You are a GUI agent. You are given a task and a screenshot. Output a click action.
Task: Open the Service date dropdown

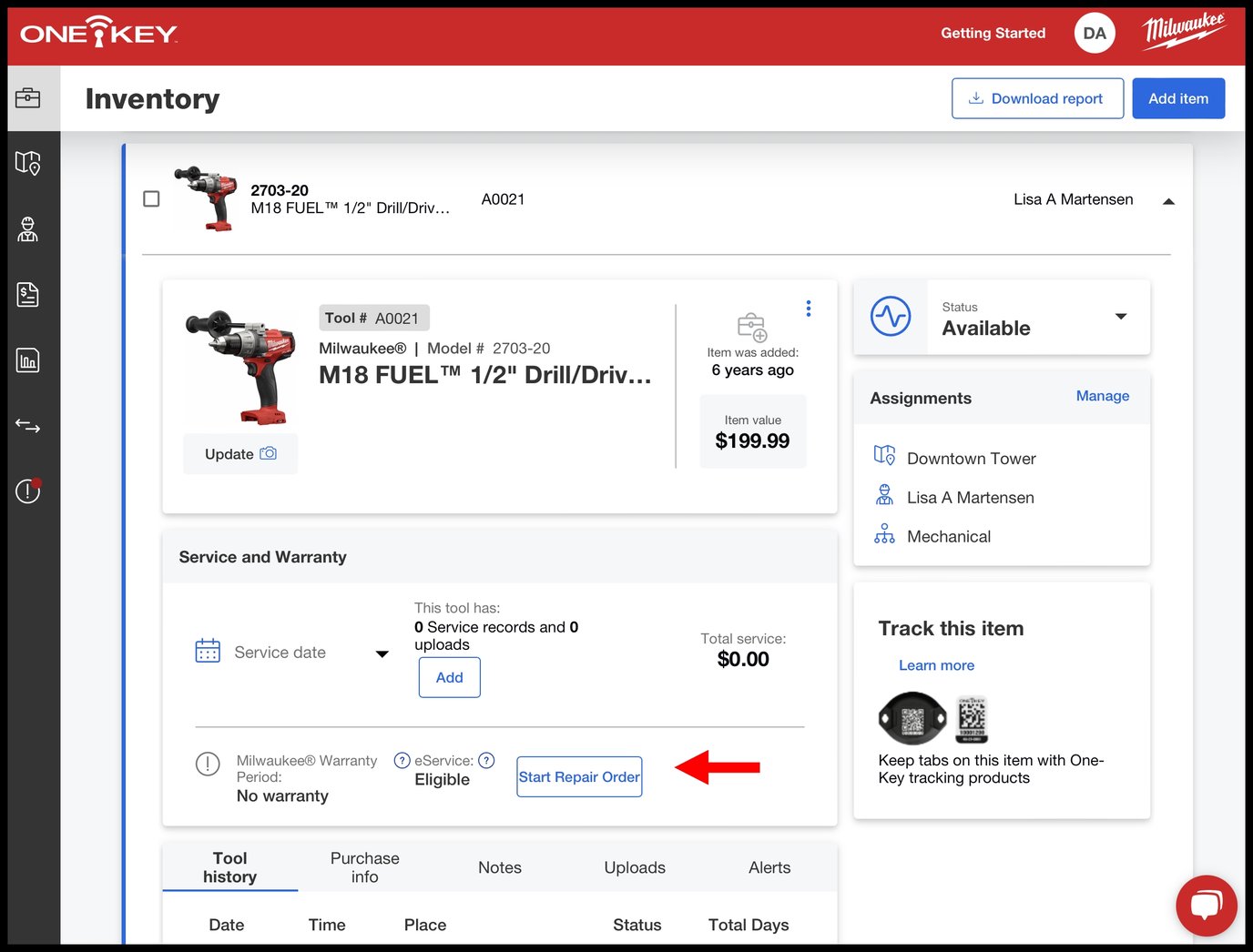point(382,653)
